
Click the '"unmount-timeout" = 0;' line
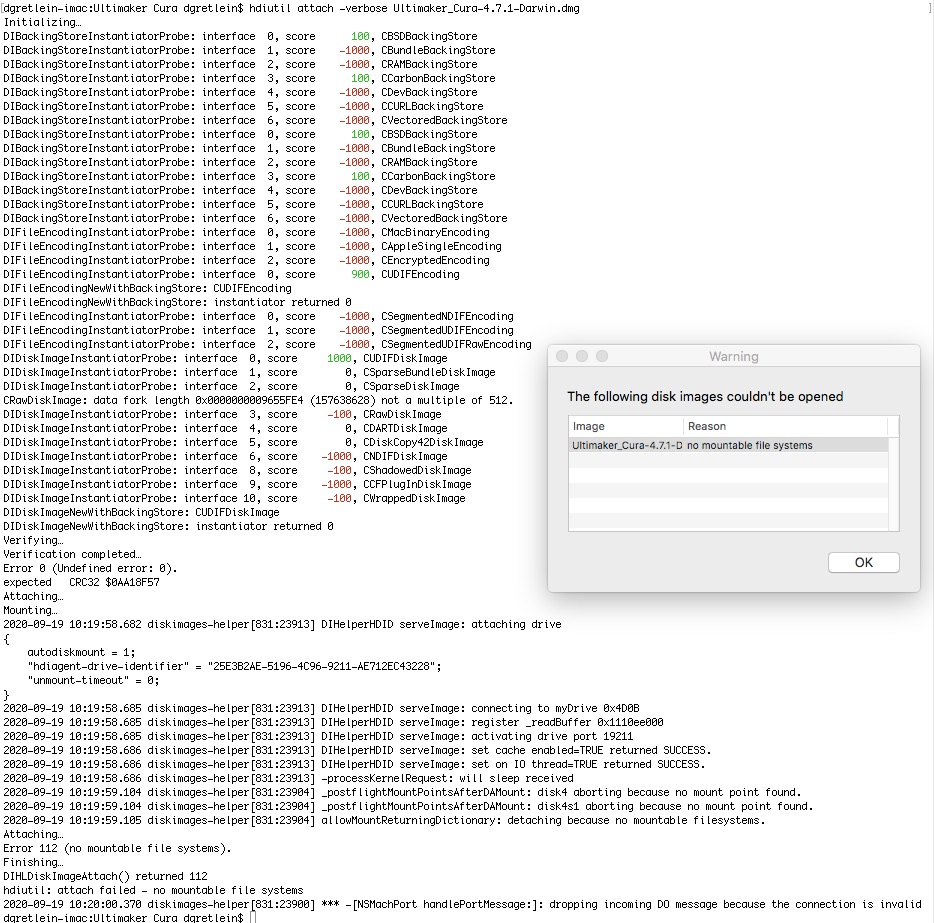pos(93,680)
